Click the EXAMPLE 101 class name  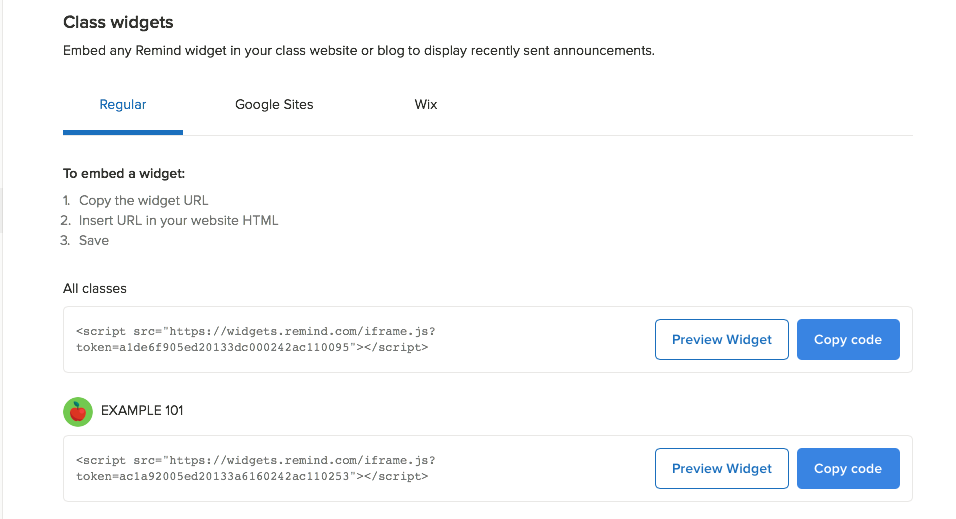click(x=142, y=411)
